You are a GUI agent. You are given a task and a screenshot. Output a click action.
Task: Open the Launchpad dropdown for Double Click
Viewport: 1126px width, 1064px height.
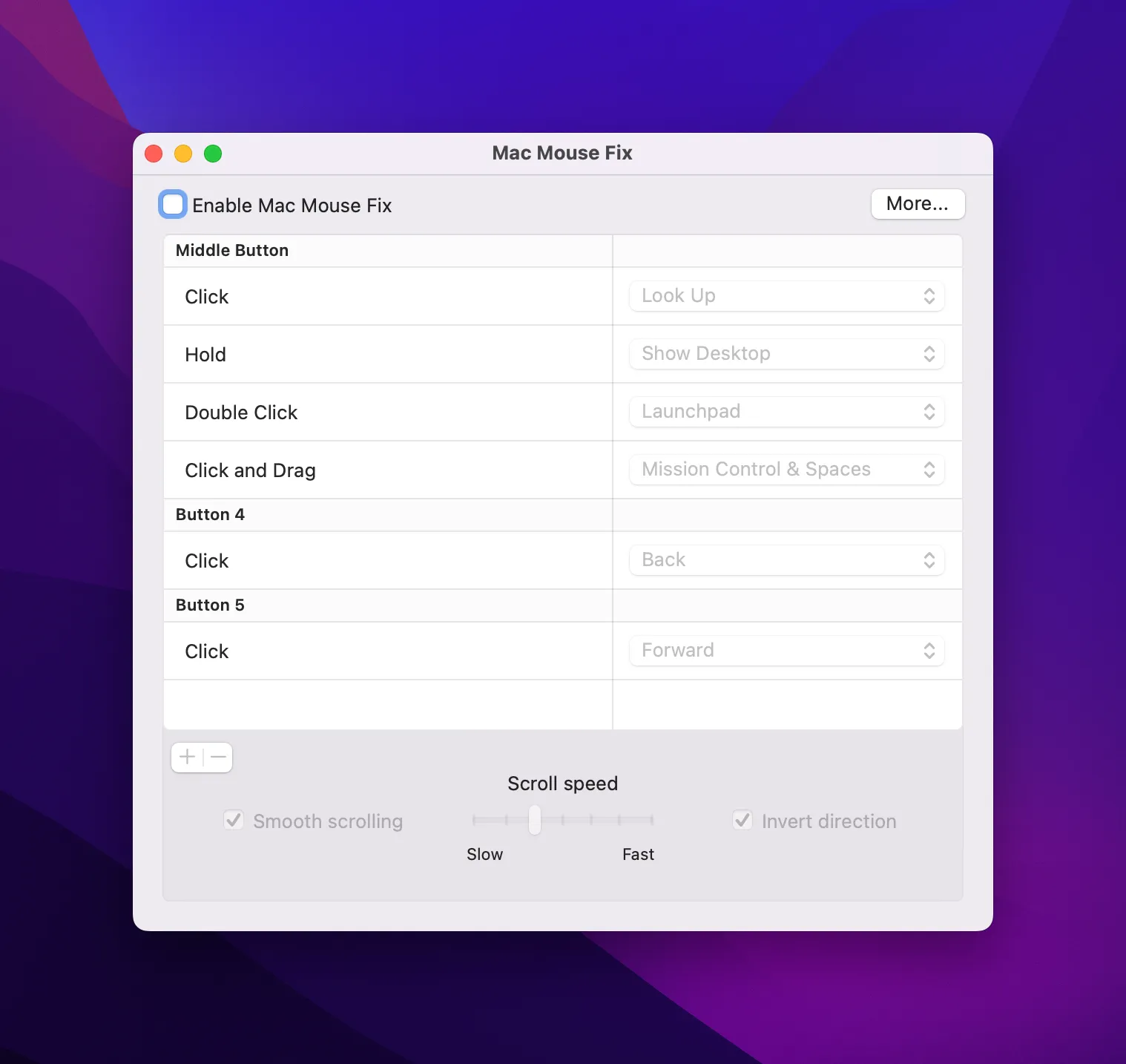(786, 412)
